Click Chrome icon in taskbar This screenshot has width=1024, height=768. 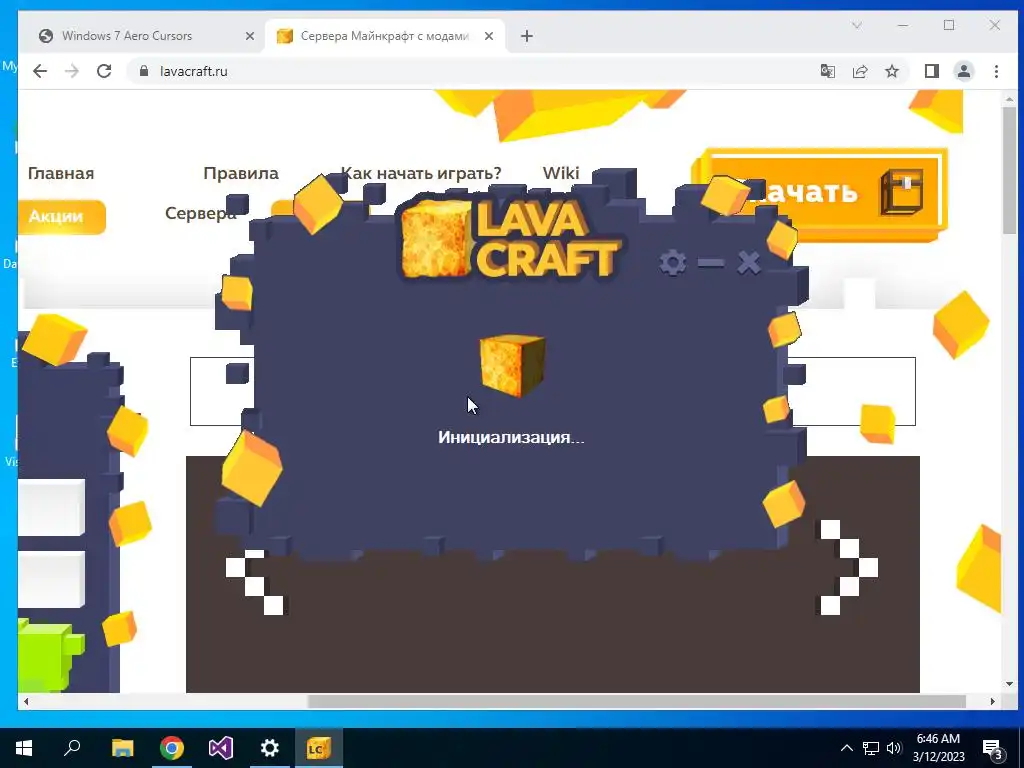click(x=172, y=748)
